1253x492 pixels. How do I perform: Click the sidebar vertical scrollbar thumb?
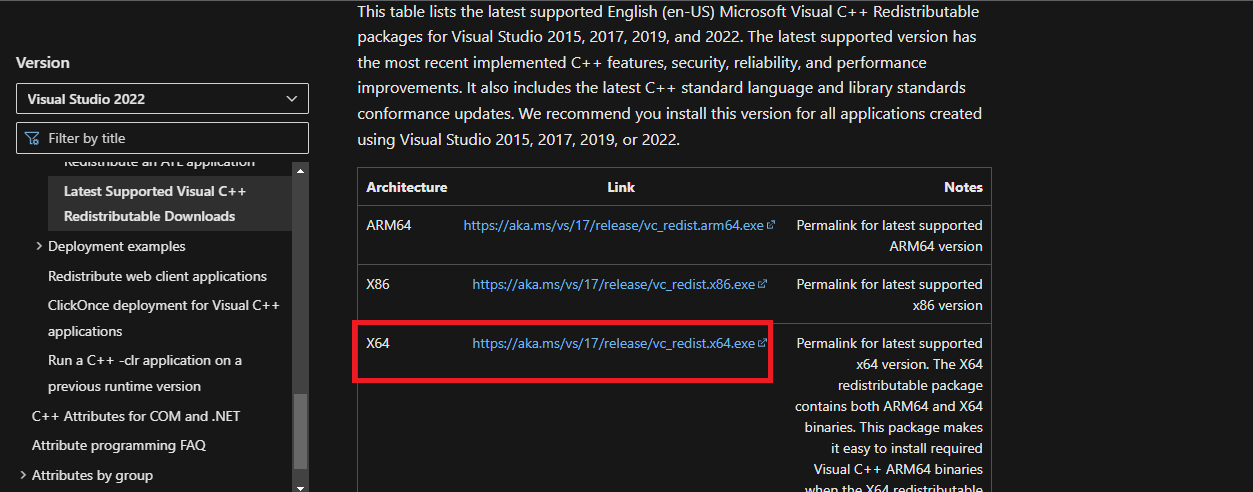(x=300, y=430)
